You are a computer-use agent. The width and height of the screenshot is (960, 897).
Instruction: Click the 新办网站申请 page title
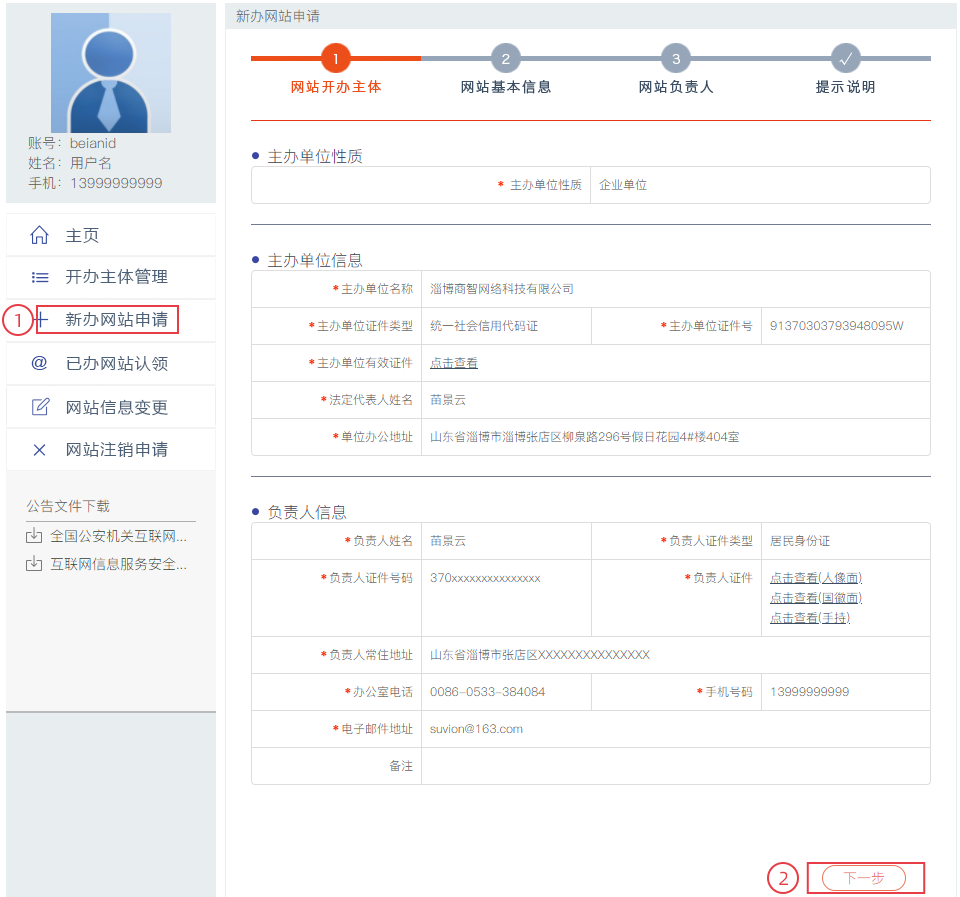click(x=278, y=16)
